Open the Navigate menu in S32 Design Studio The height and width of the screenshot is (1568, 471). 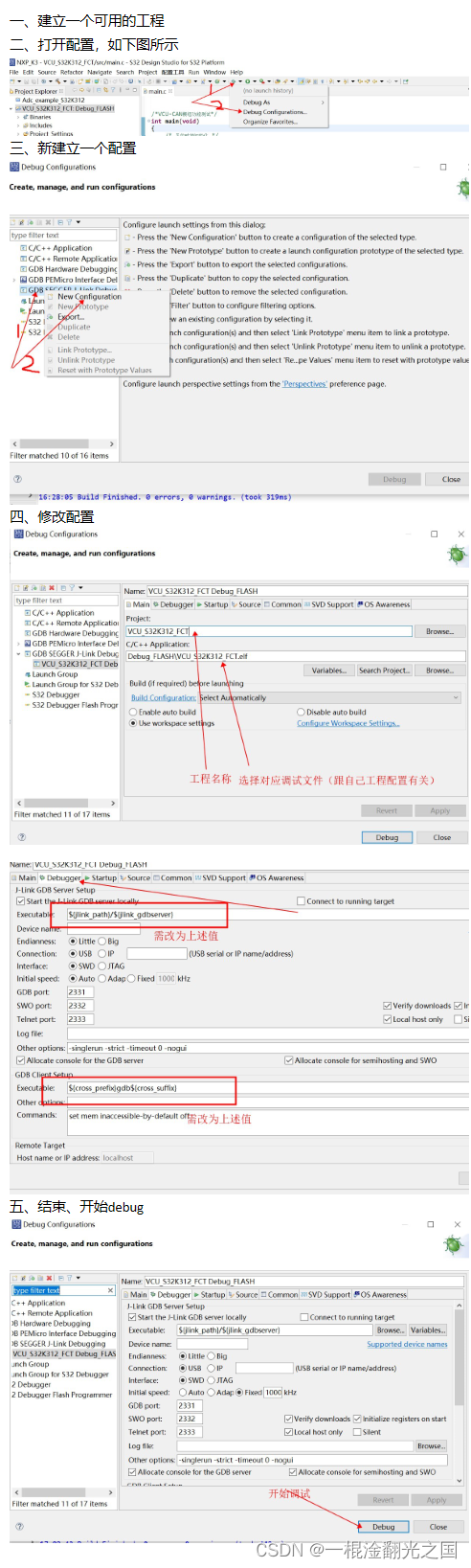click(x=100, y=72)
